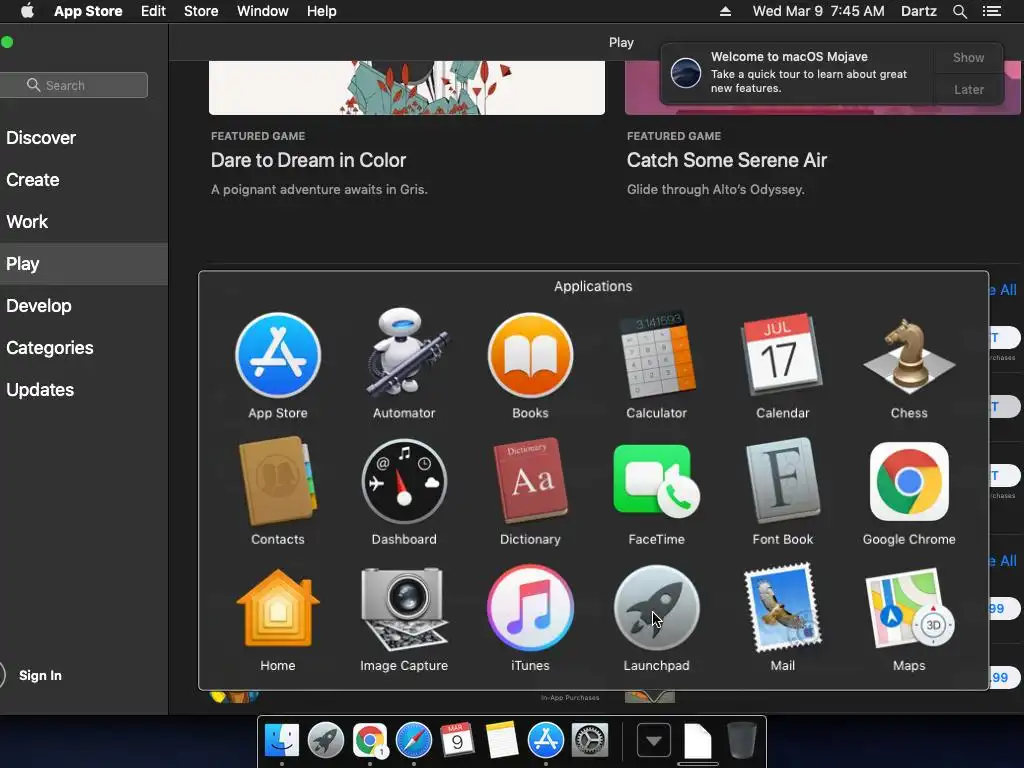Open the Maps app icon
Image resolution: width=1024 pixels, height=768 pixels.
[909, 608]
